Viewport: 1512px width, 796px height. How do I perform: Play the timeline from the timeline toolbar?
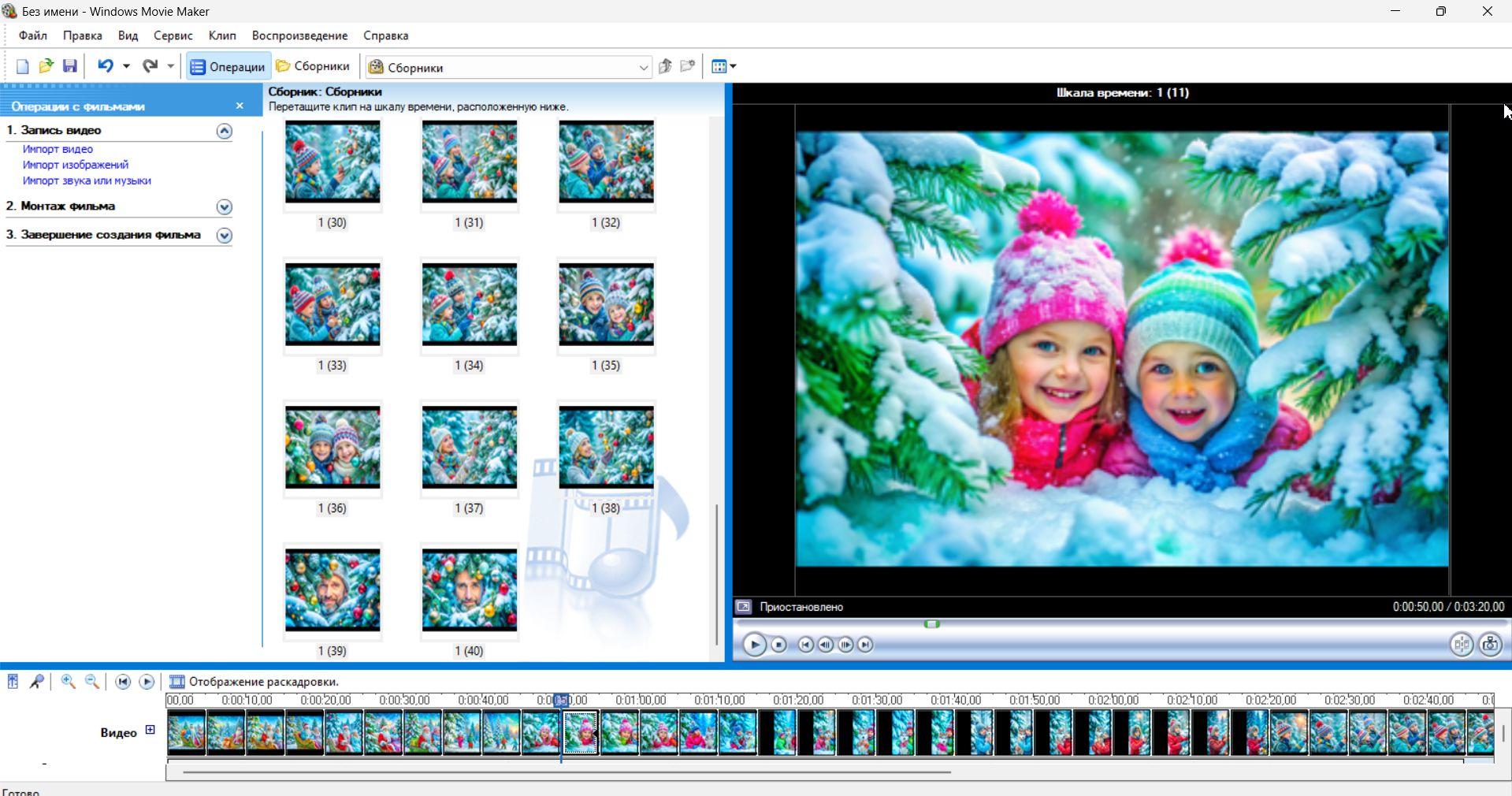[x=147, y=682]
